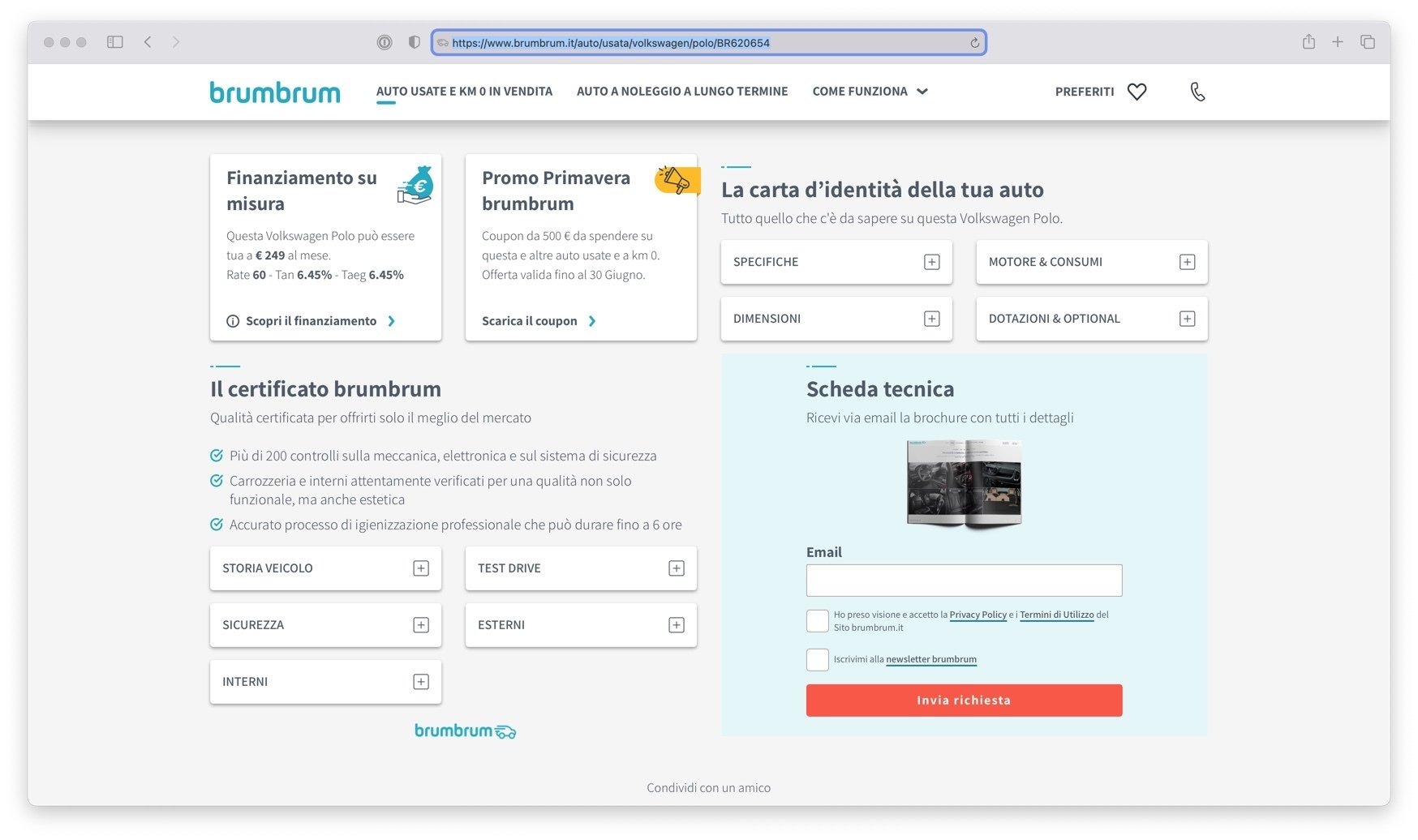
Task: Open the Safari share sheet icon
Action: click(x=1308, y=41)
